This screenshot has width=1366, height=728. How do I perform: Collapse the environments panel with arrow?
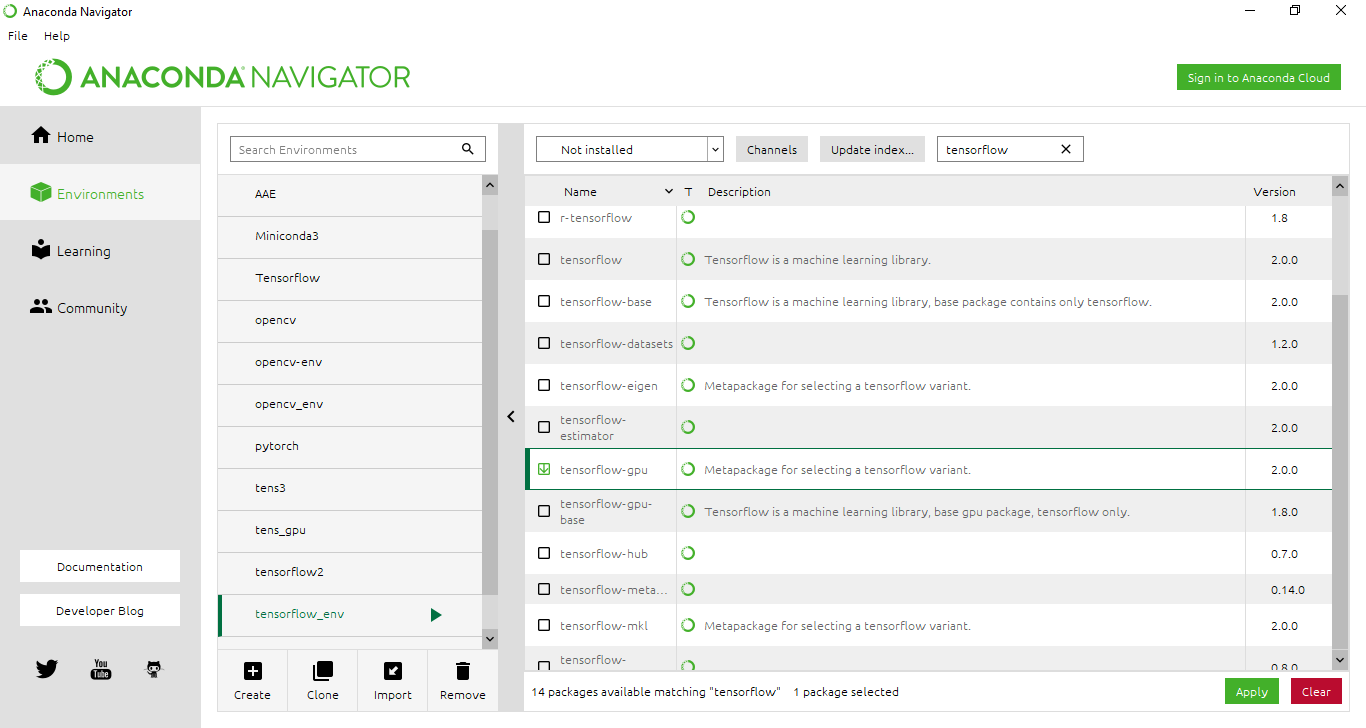tap(511, 416)
